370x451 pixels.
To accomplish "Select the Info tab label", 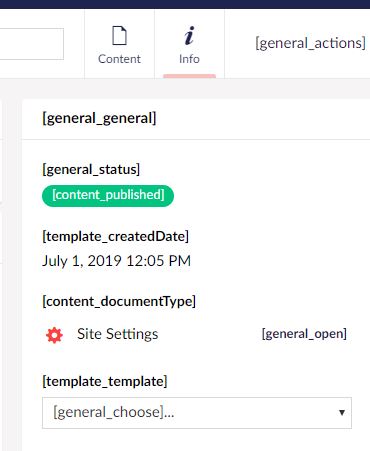I will pos(189,59).
